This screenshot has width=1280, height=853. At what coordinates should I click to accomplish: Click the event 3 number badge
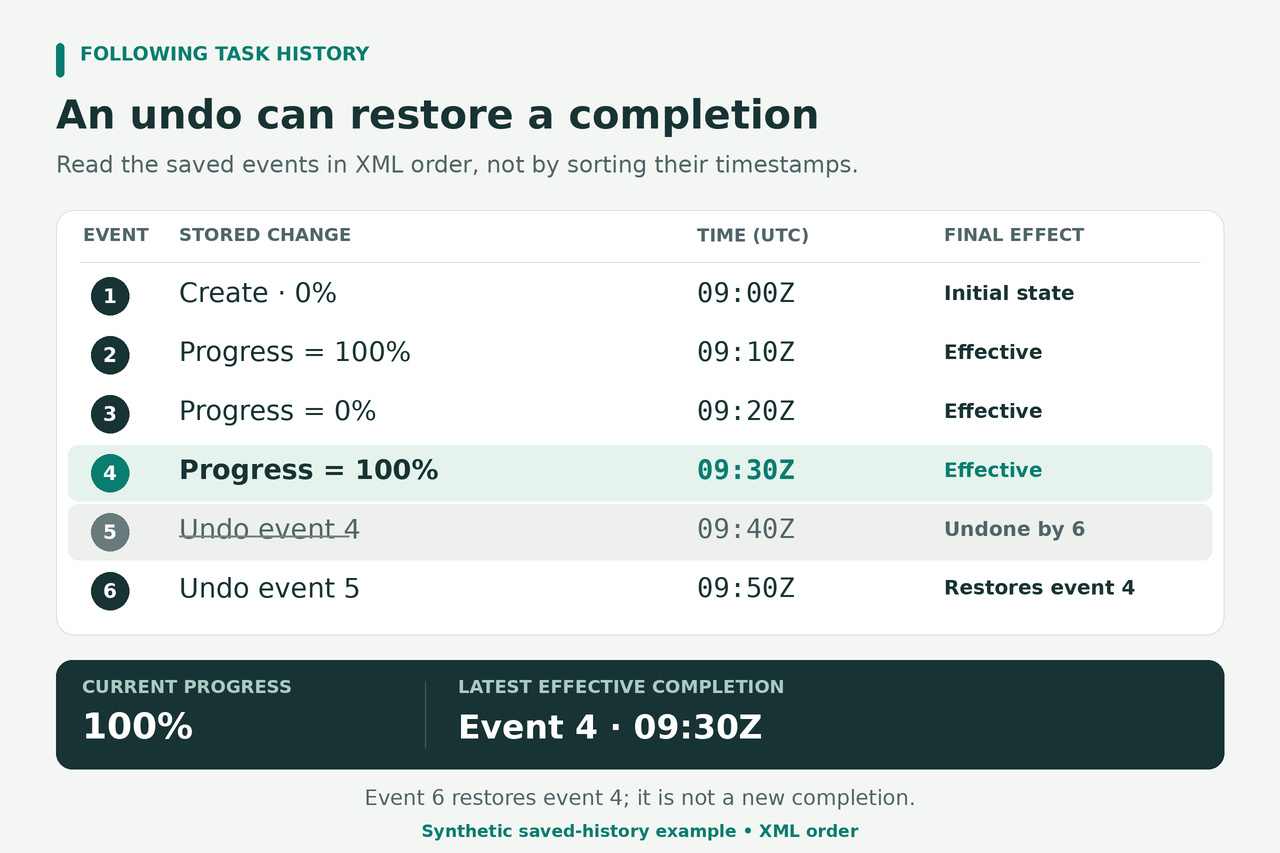tap(110, 414)
